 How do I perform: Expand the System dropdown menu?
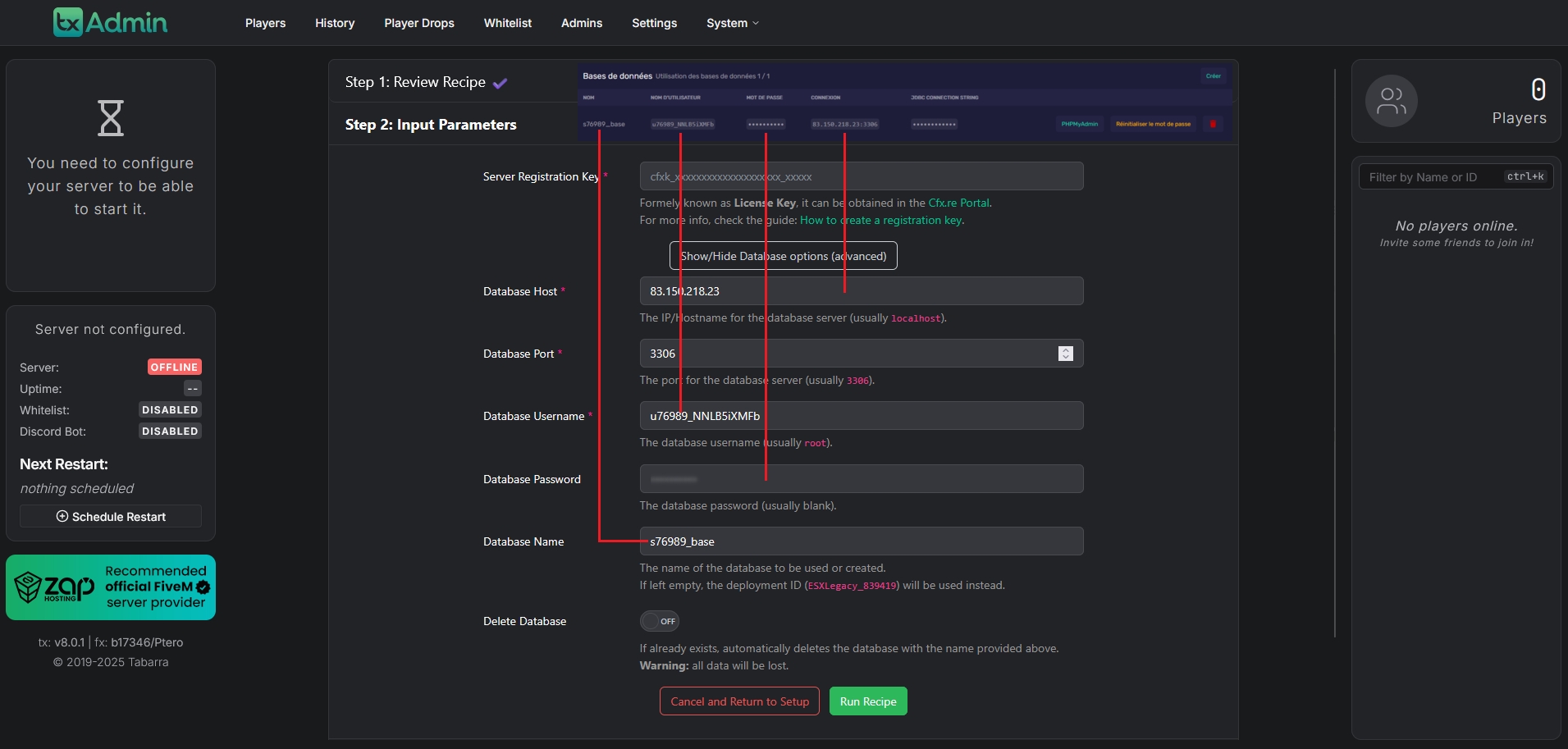tap(732, 23)
